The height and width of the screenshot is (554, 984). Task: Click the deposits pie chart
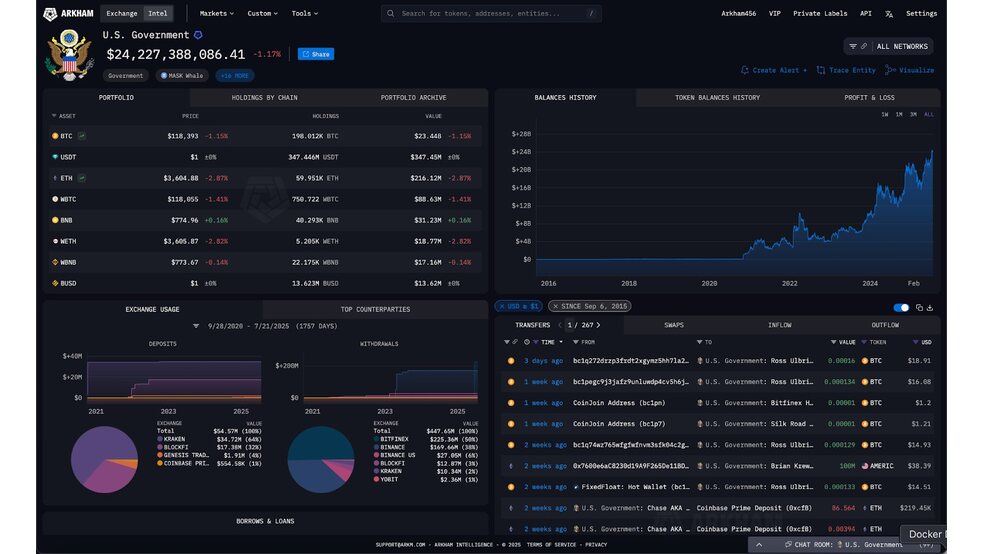coord(104,459)
